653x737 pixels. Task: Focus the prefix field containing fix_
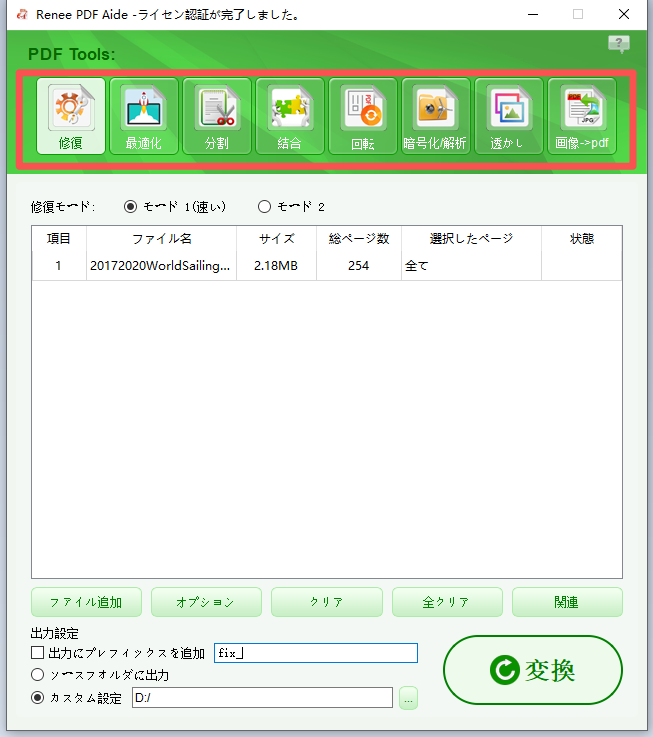point(316,653)
